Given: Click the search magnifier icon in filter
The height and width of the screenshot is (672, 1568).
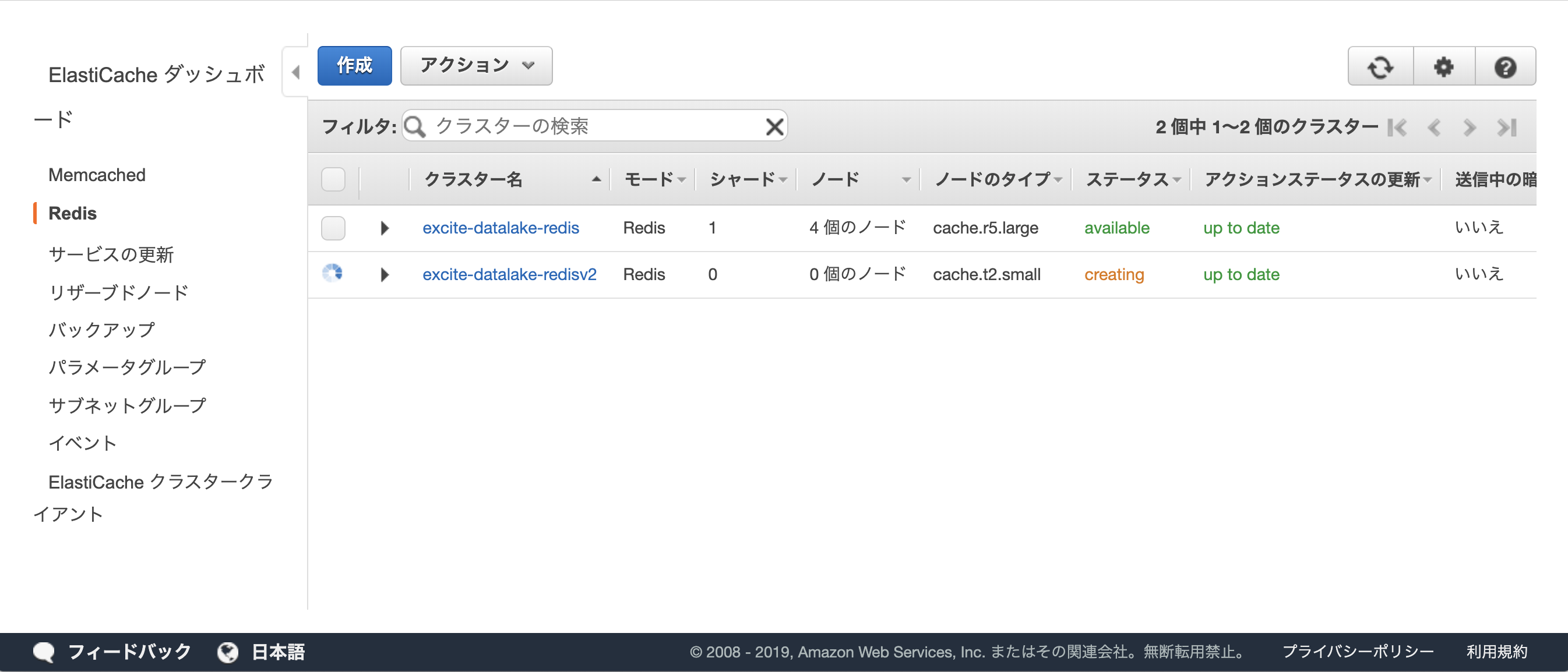Looking at the screenshot, I should tap(414, 126).
